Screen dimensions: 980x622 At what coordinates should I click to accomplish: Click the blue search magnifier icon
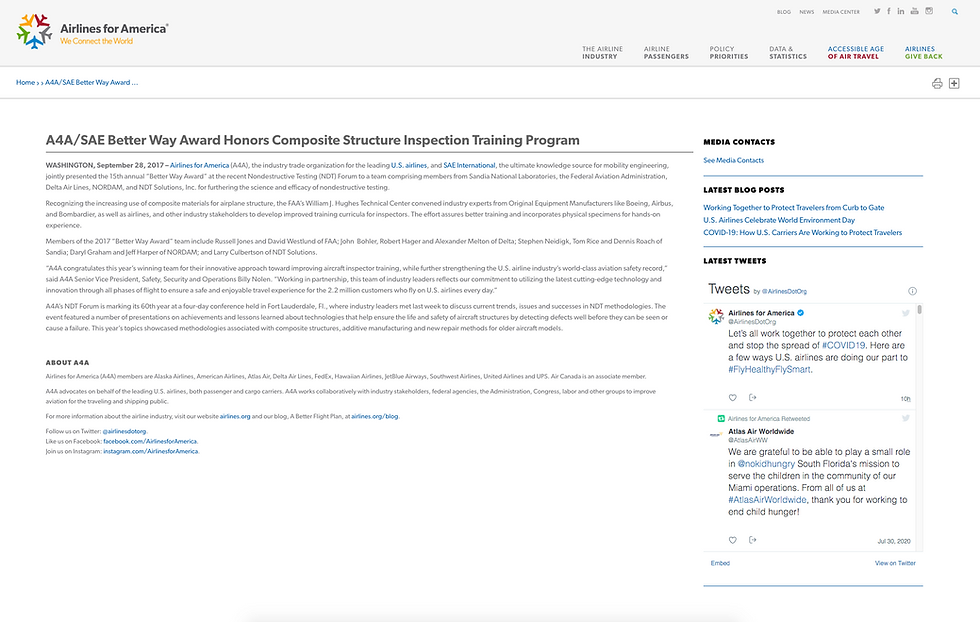954,11
